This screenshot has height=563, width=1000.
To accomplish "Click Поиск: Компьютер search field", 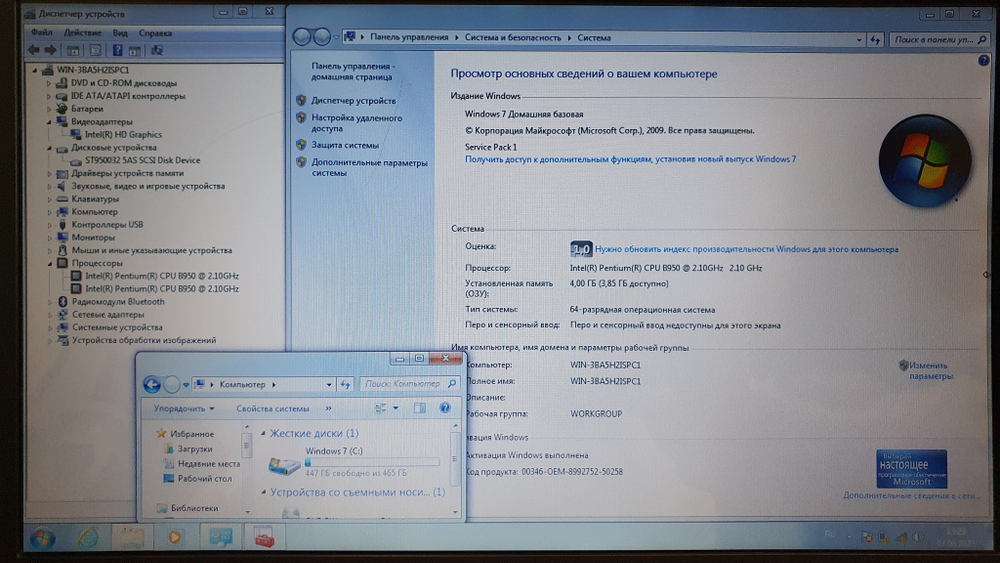I will coord(409,384).
